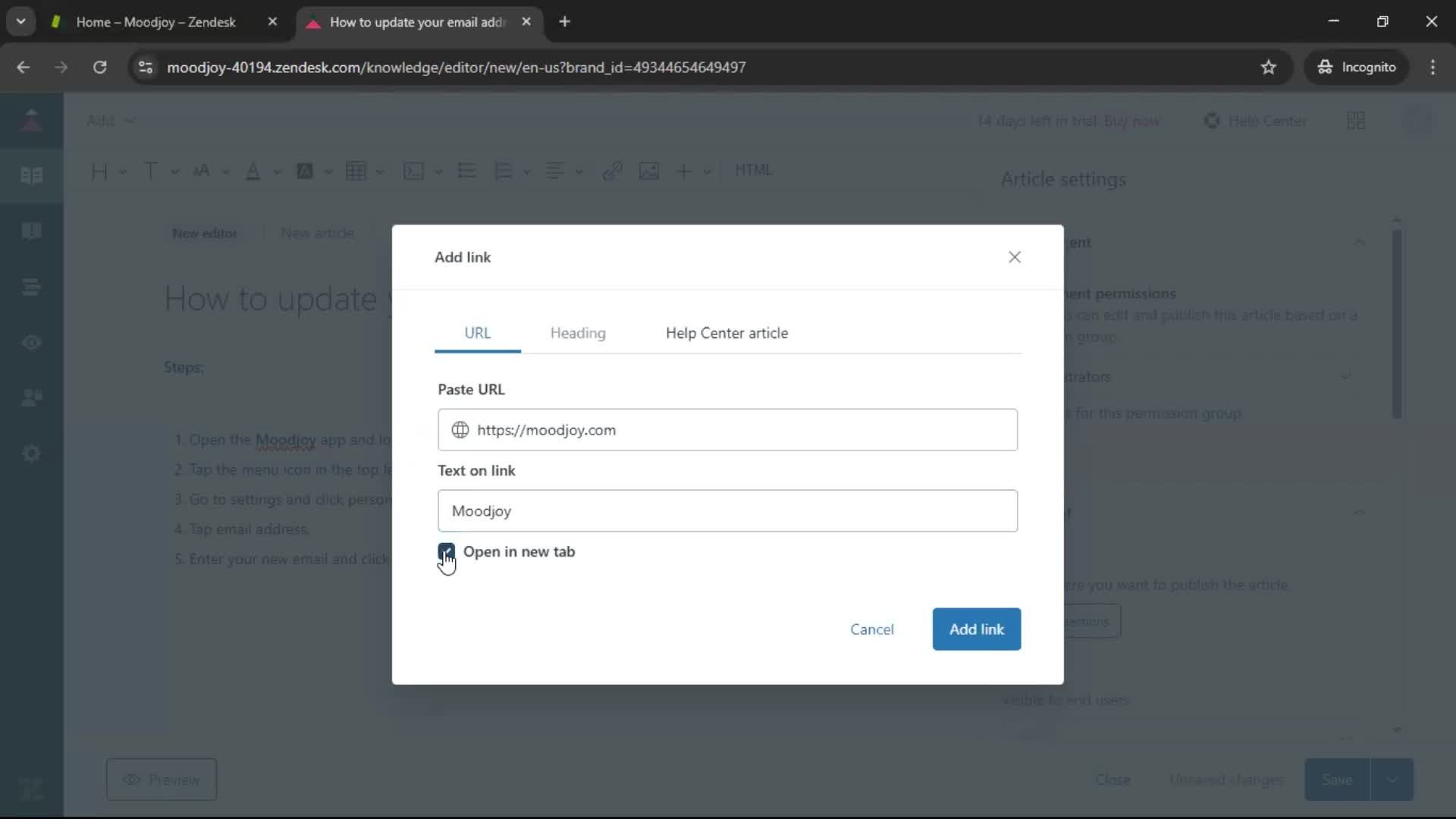Open the text alignment tool
The image size is (1456, 819).
point(555,171)
